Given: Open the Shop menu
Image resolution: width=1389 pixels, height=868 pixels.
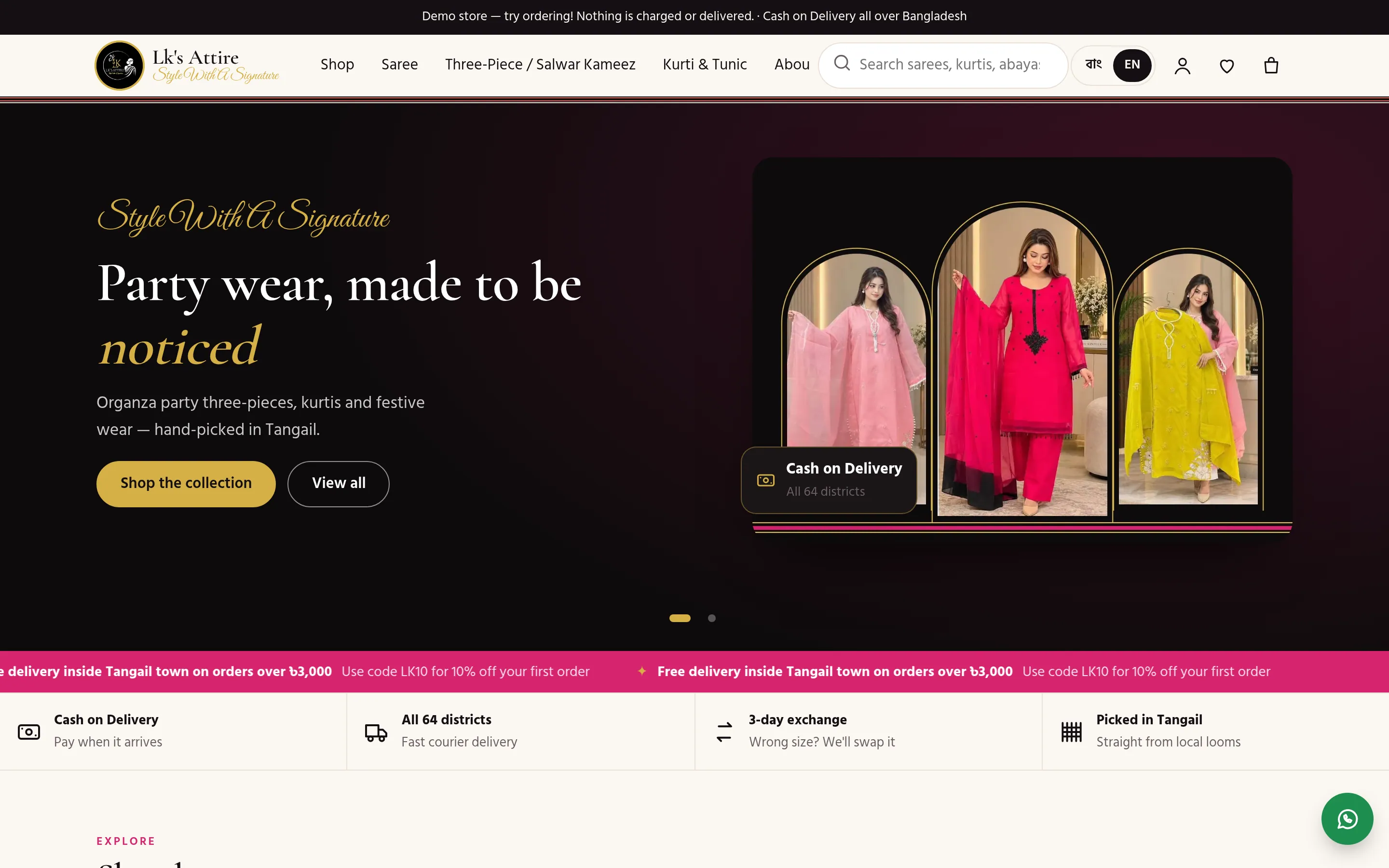Looking at the screenshot, I should pos(337,64).
